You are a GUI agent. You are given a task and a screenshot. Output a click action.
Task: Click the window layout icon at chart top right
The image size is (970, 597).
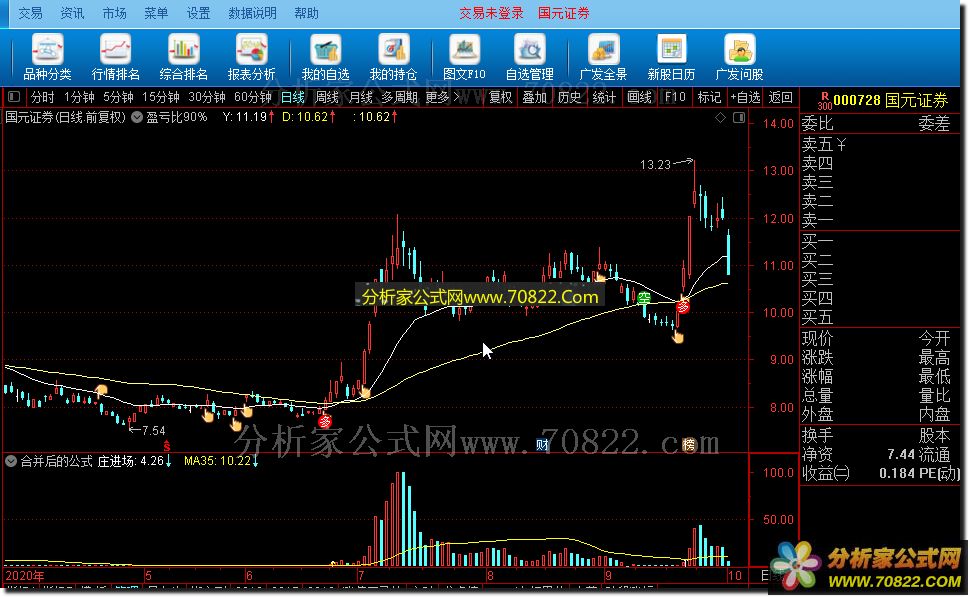pyautogui.click(x=739, y=118)
